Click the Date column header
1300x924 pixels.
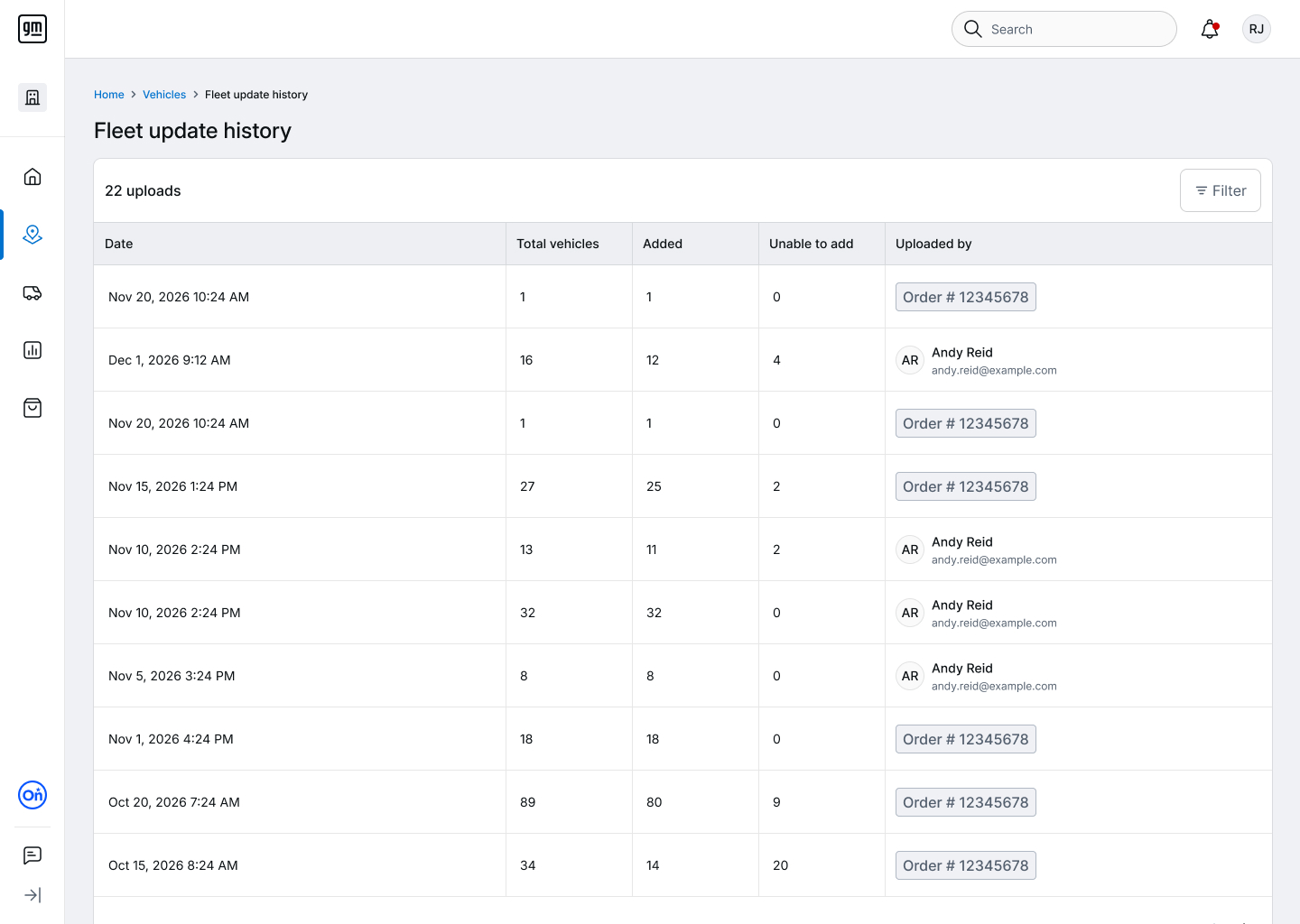(300, 244)
